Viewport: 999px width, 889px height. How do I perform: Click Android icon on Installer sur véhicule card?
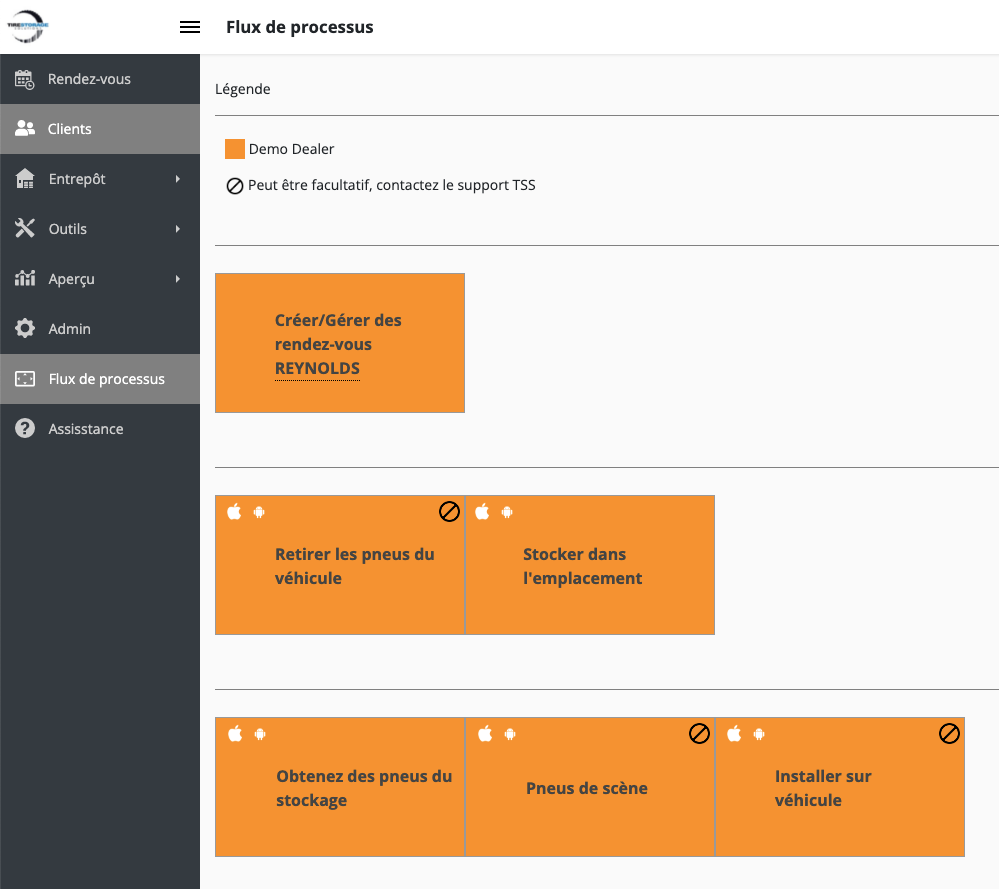point(759,734)
